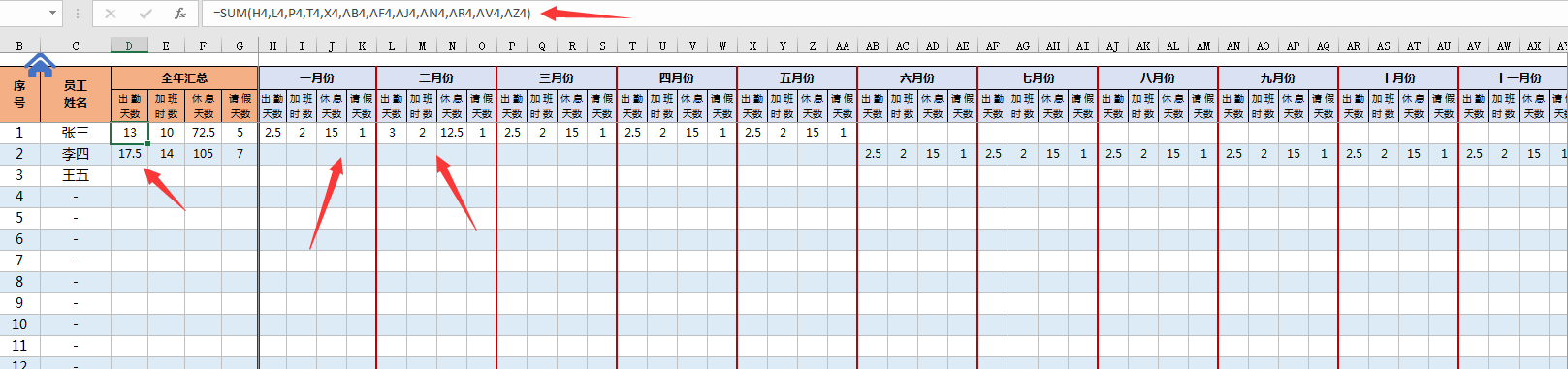Click 加班时数 sub-header under 全年汇总
This screenshot has height=369, width=1568.
pos(167,106)
